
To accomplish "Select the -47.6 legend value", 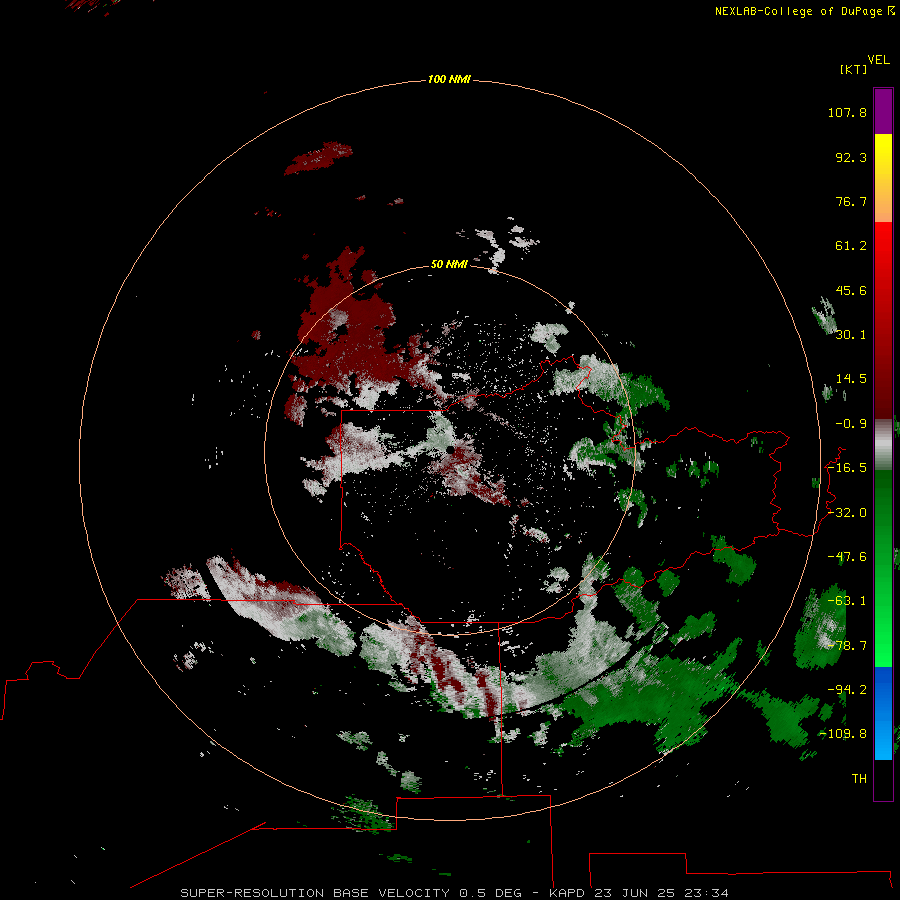I will pyautogui.click(x=847, y=557).
